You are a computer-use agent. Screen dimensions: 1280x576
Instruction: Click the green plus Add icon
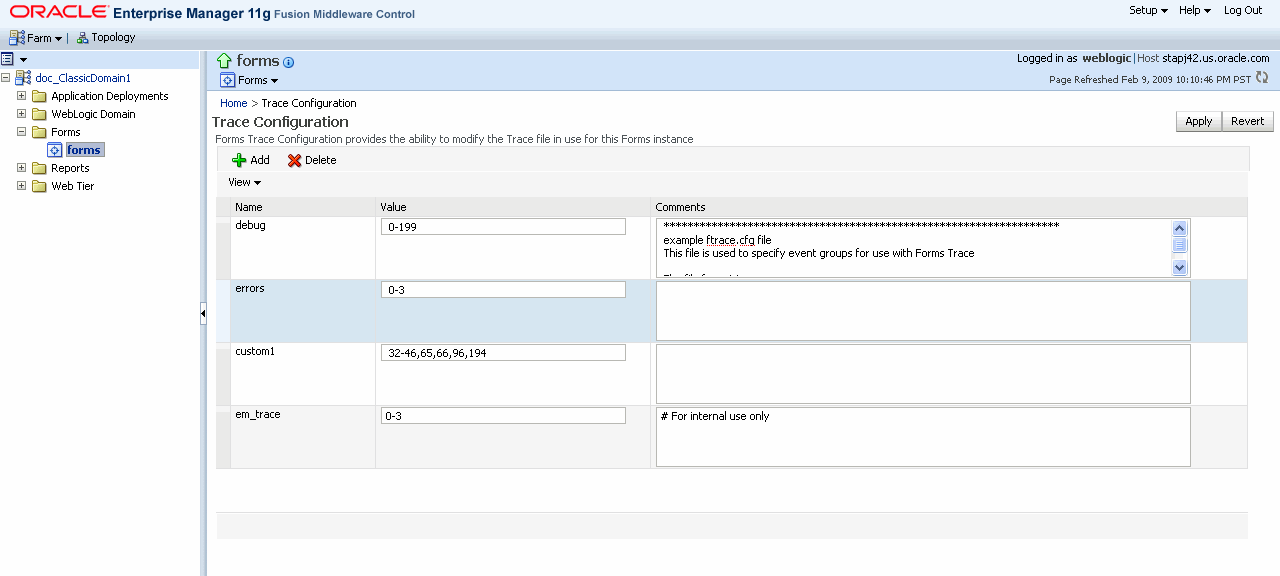coord(240,160)
